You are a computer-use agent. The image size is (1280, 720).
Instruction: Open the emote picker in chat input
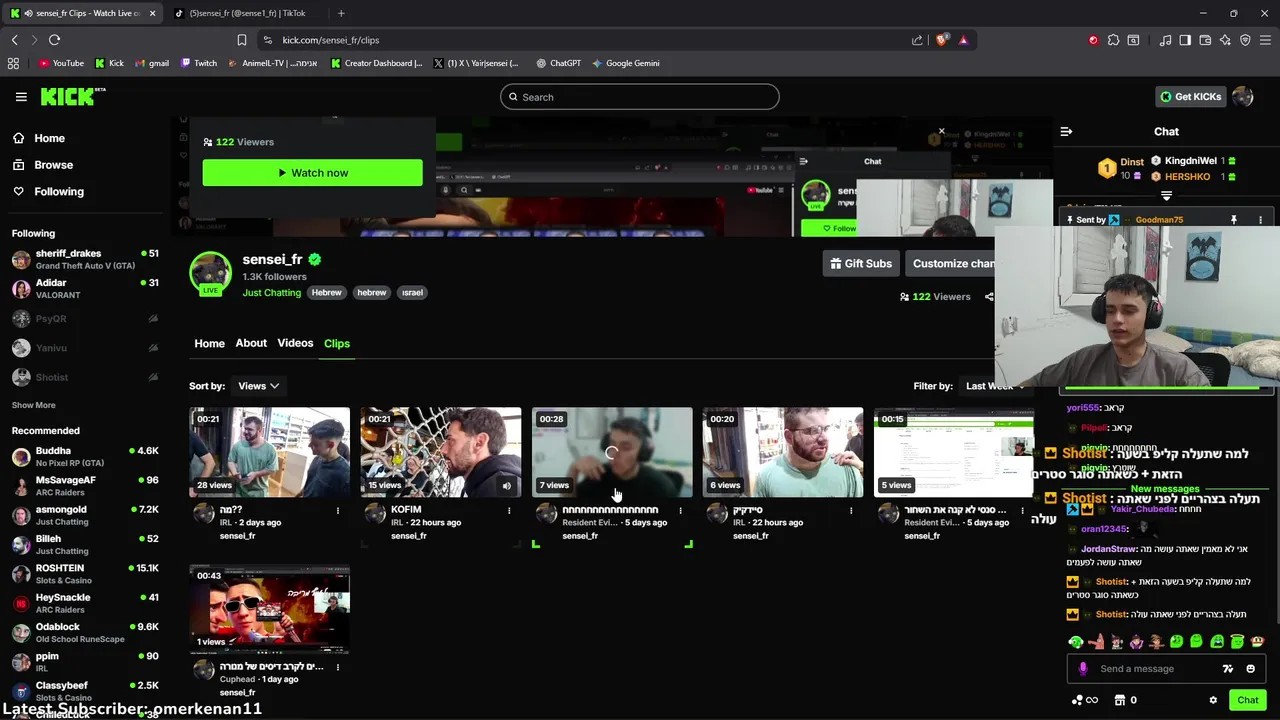click(x=1251, y=669)
